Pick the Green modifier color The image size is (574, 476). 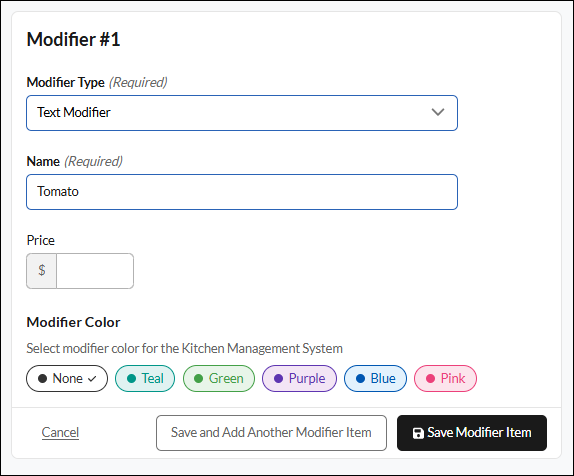coord(219,378)
